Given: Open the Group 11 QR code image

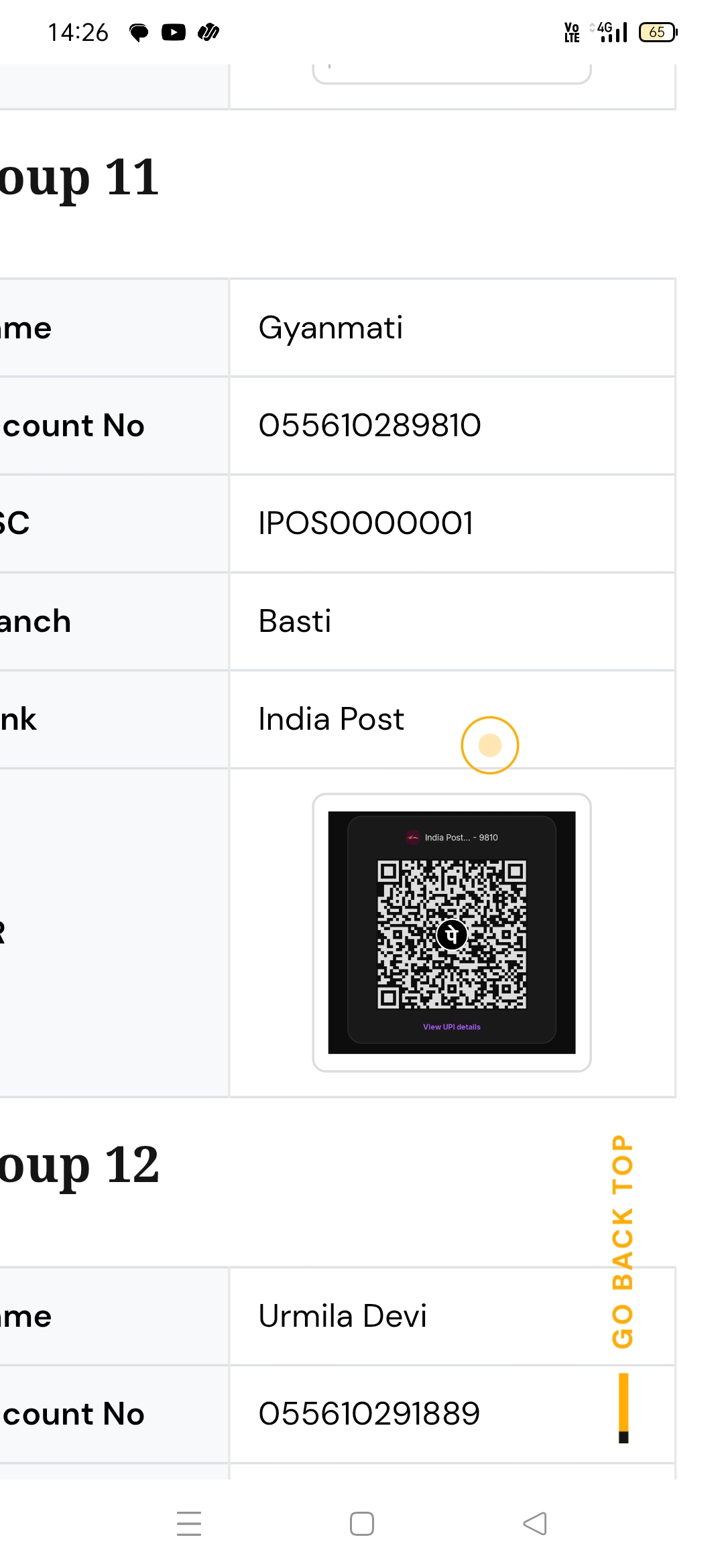Looking at the screenshot, I should [x=452, y=932].
